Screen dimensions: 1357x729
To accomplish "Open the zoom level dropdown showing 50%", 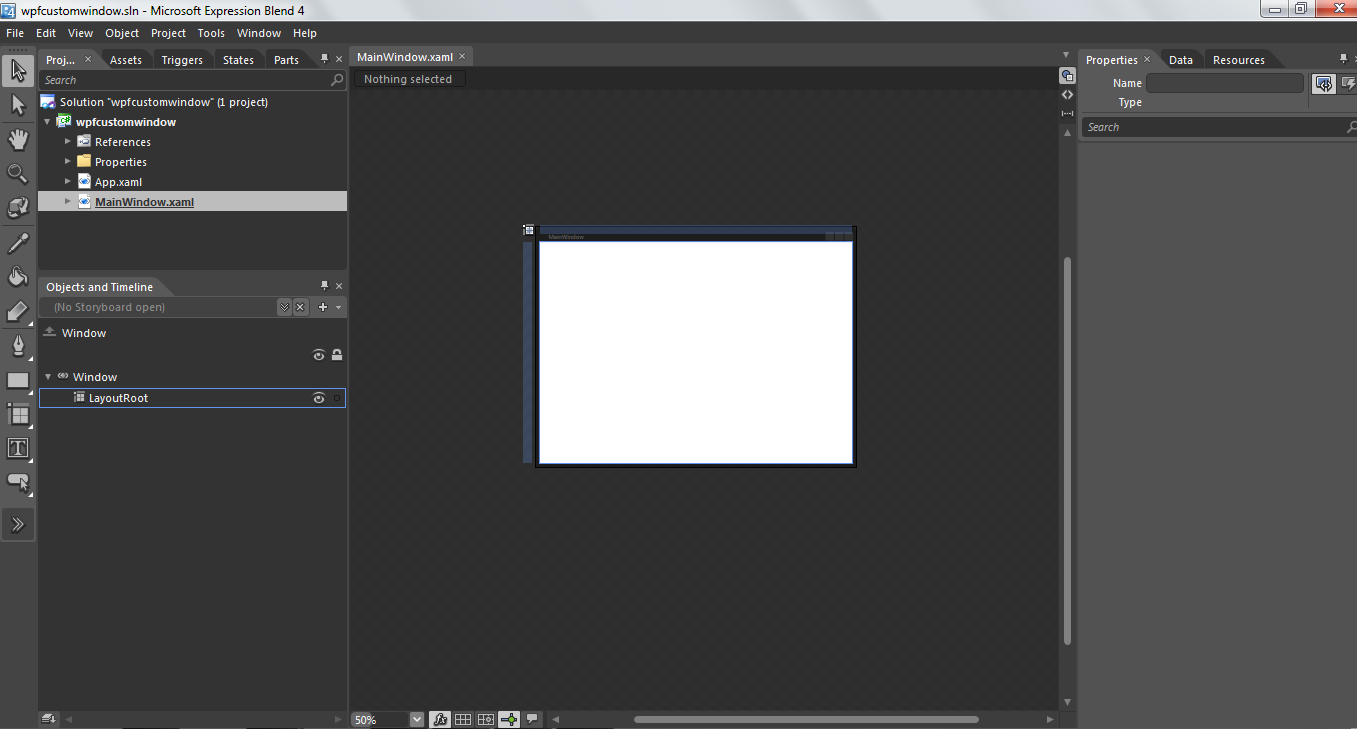I will pos(416,718).
